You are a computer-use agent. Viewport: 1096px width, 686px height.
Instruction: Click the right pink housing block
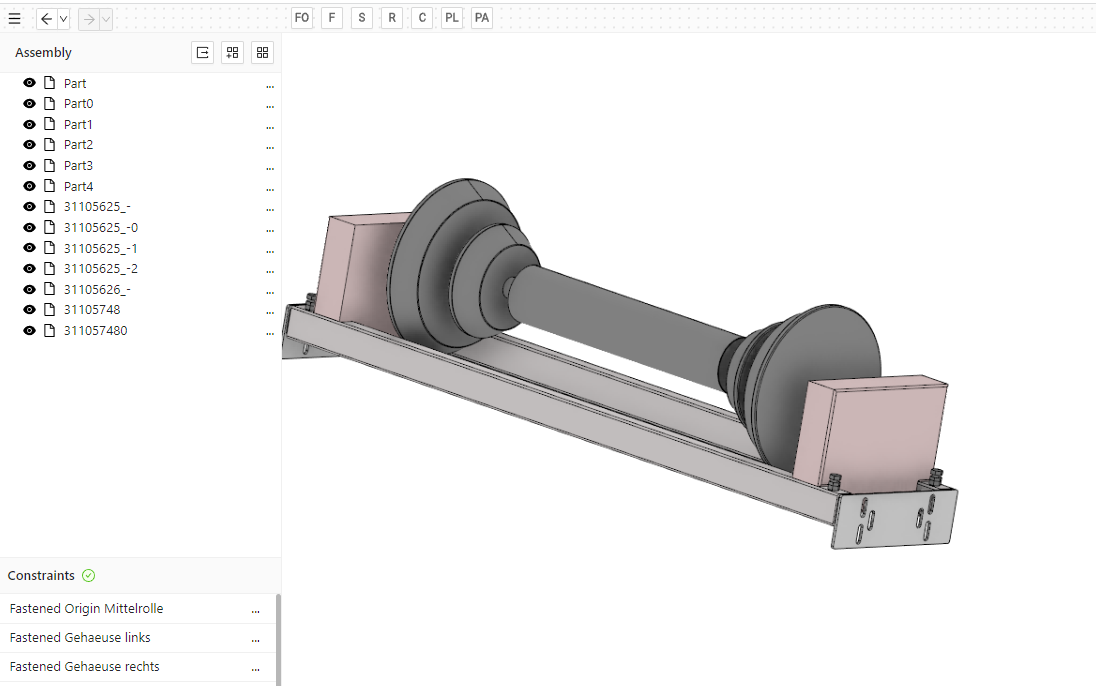874,434
